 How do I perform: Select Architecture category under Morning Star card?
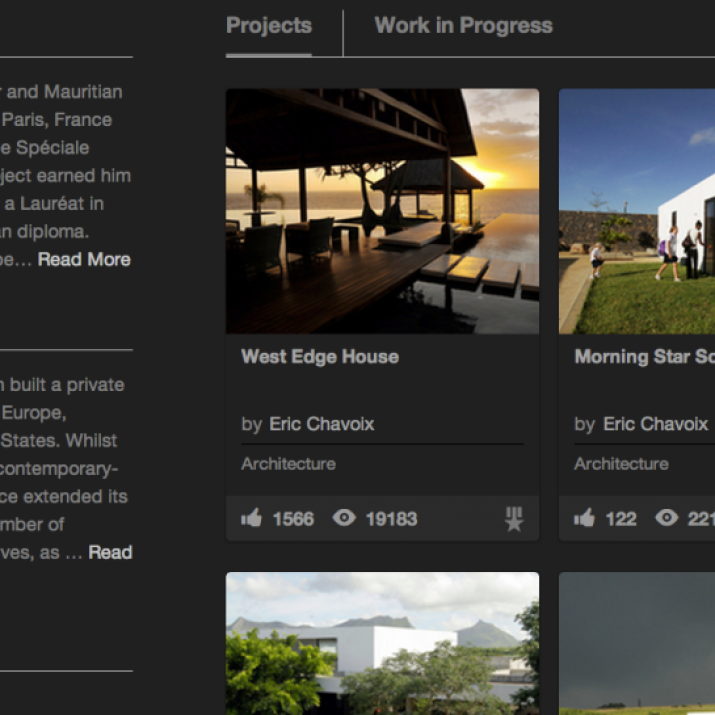point(621,464)
